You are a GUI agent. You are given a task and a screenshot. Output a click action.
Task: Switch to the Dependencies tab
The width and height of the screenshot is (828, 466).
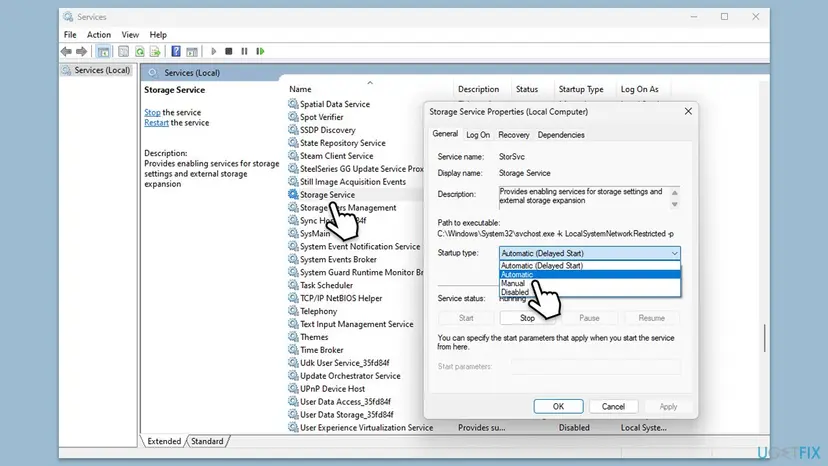click(561, 135)
